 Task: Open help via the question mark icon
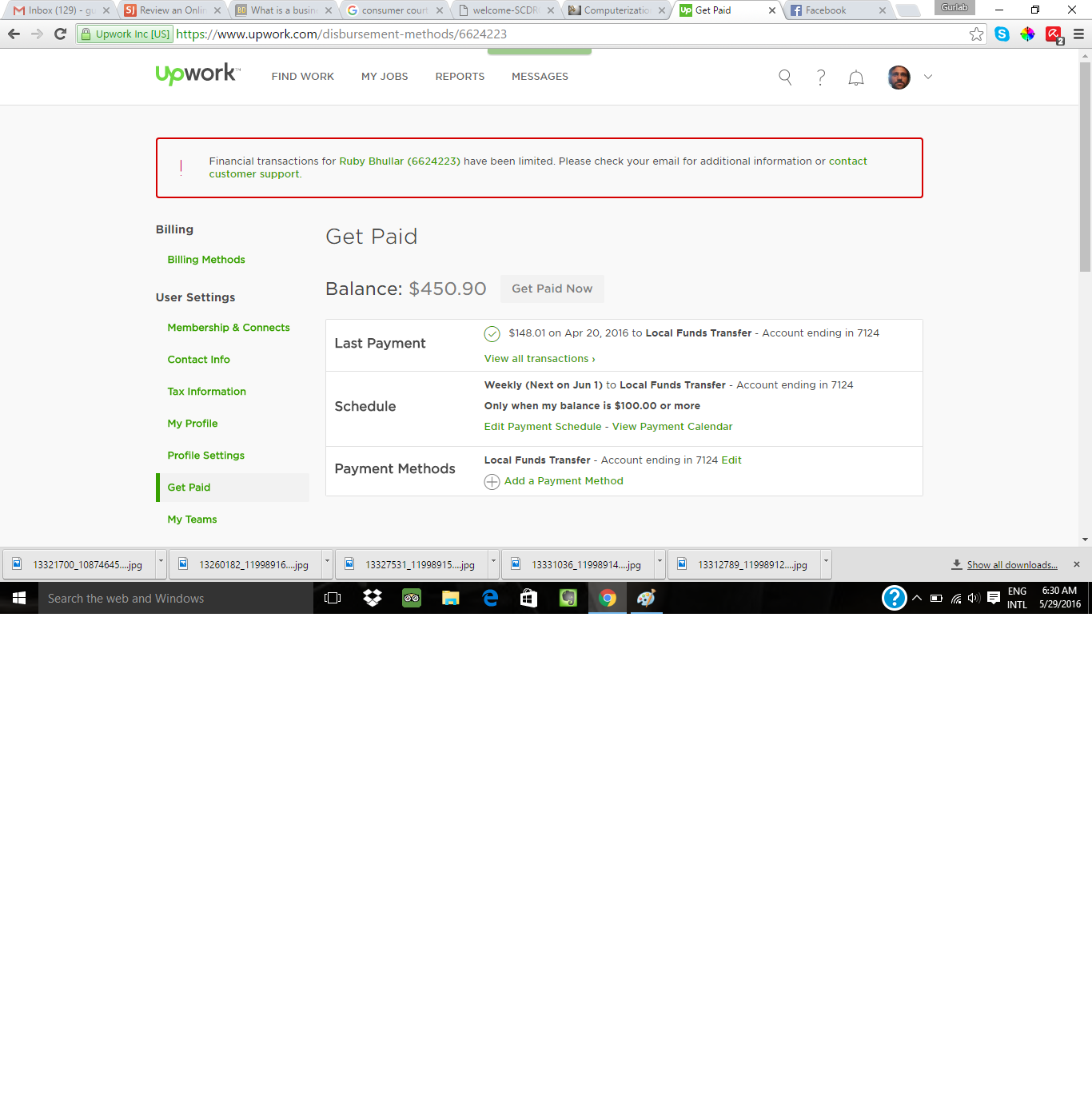820,77
